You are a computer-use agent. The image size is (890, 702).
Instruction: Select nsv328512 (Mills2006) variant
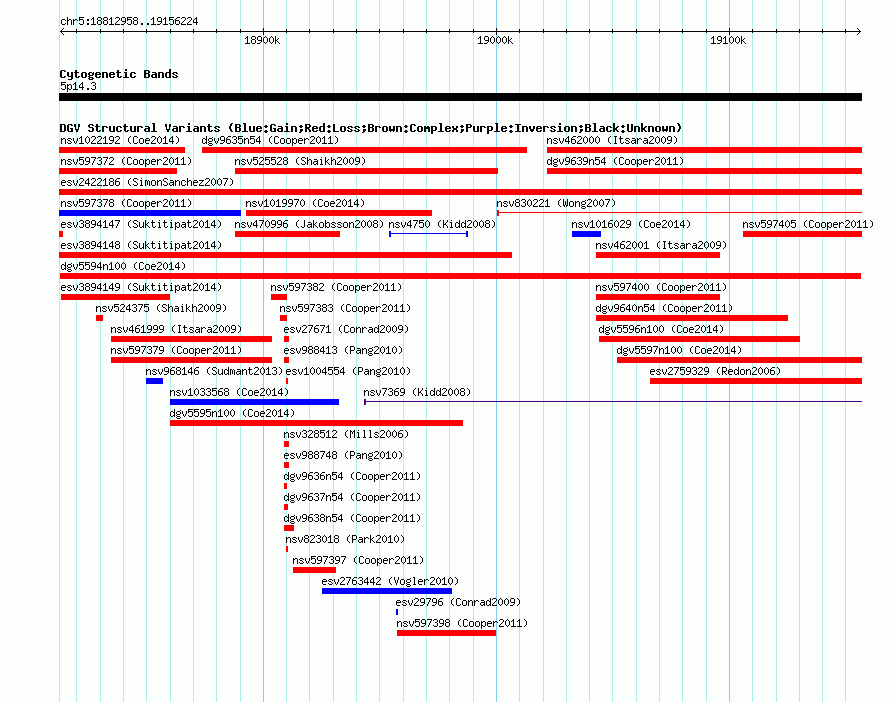346,434
